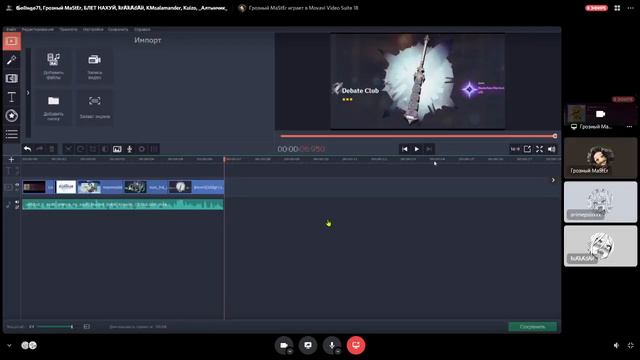Rotate the selected clip
640x360 pixels.
click(x=80, y=149)
